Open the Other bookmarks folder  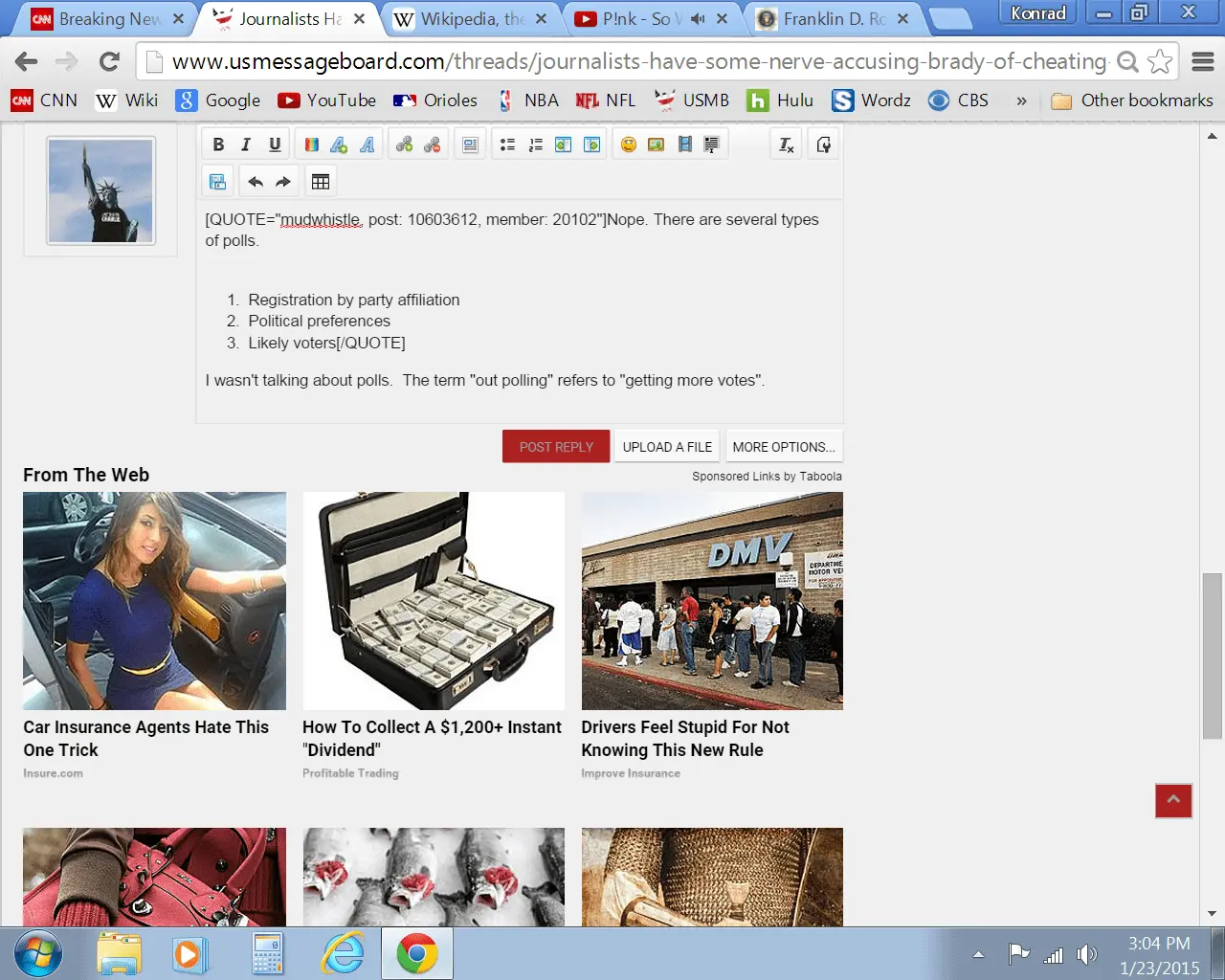[x=1132, y=100]
